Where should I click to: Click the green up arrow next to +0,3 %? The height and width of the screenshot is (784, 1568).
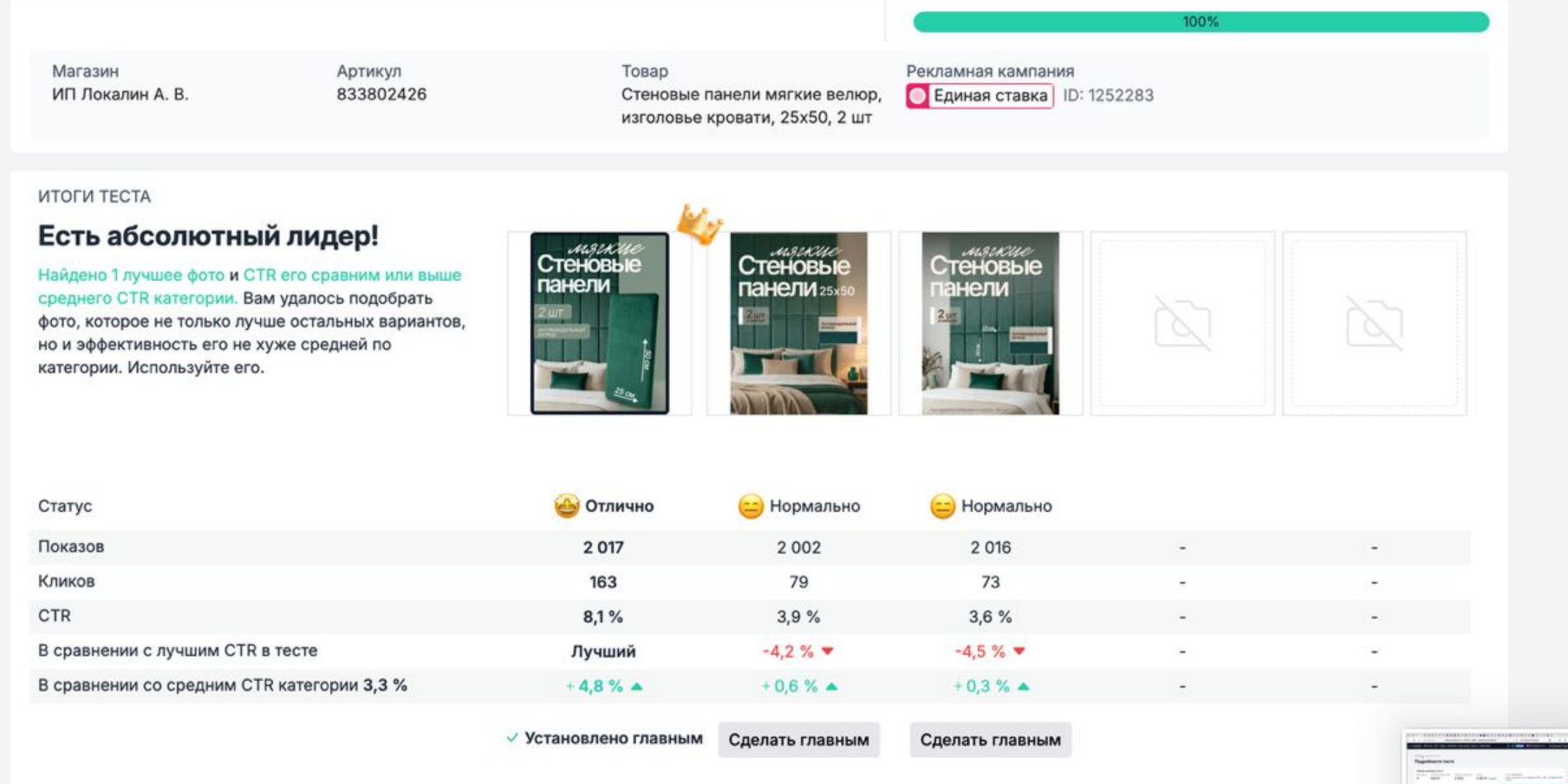coord(1024,687)
